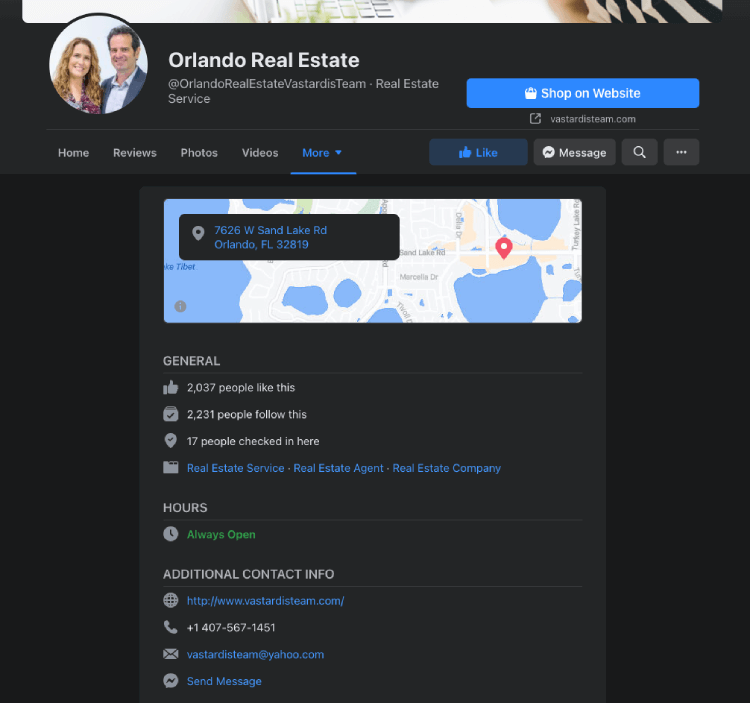Click the globe icon beside website URL
This screenshot has height=703, width=750.
point(170,601)
